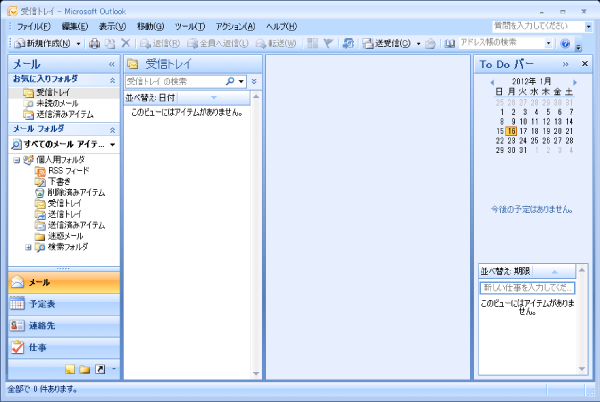Open the アクション(A) menu
This screenshot has height=402, width=600.
[x=235, y=26]
